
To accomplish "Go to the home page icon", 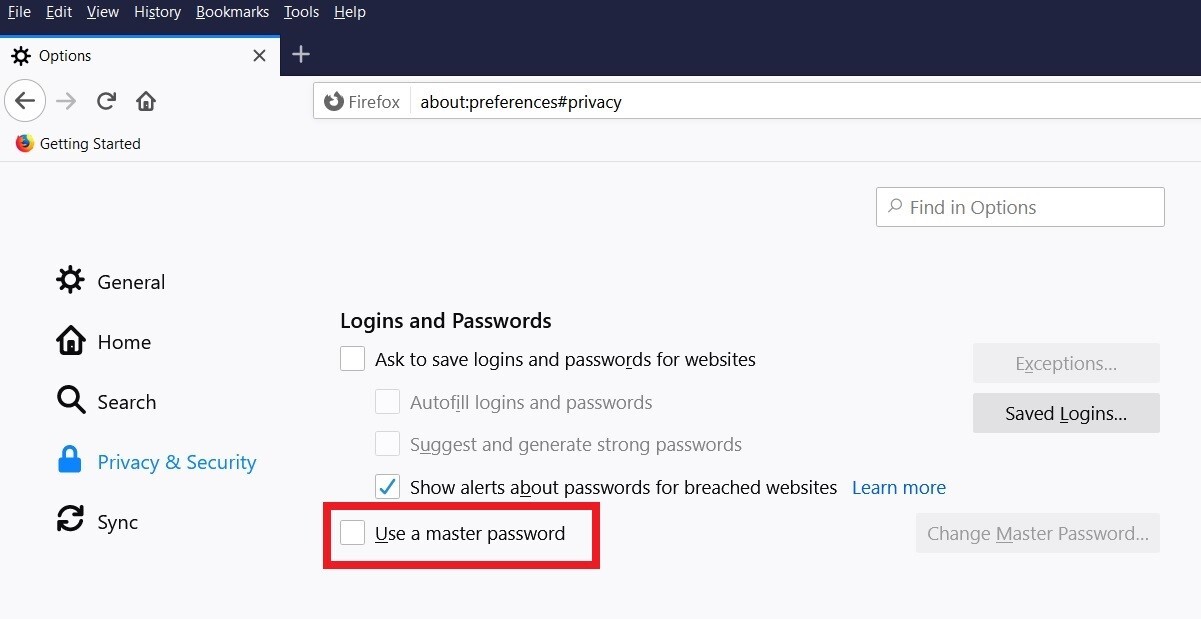I will pos(146,101).
